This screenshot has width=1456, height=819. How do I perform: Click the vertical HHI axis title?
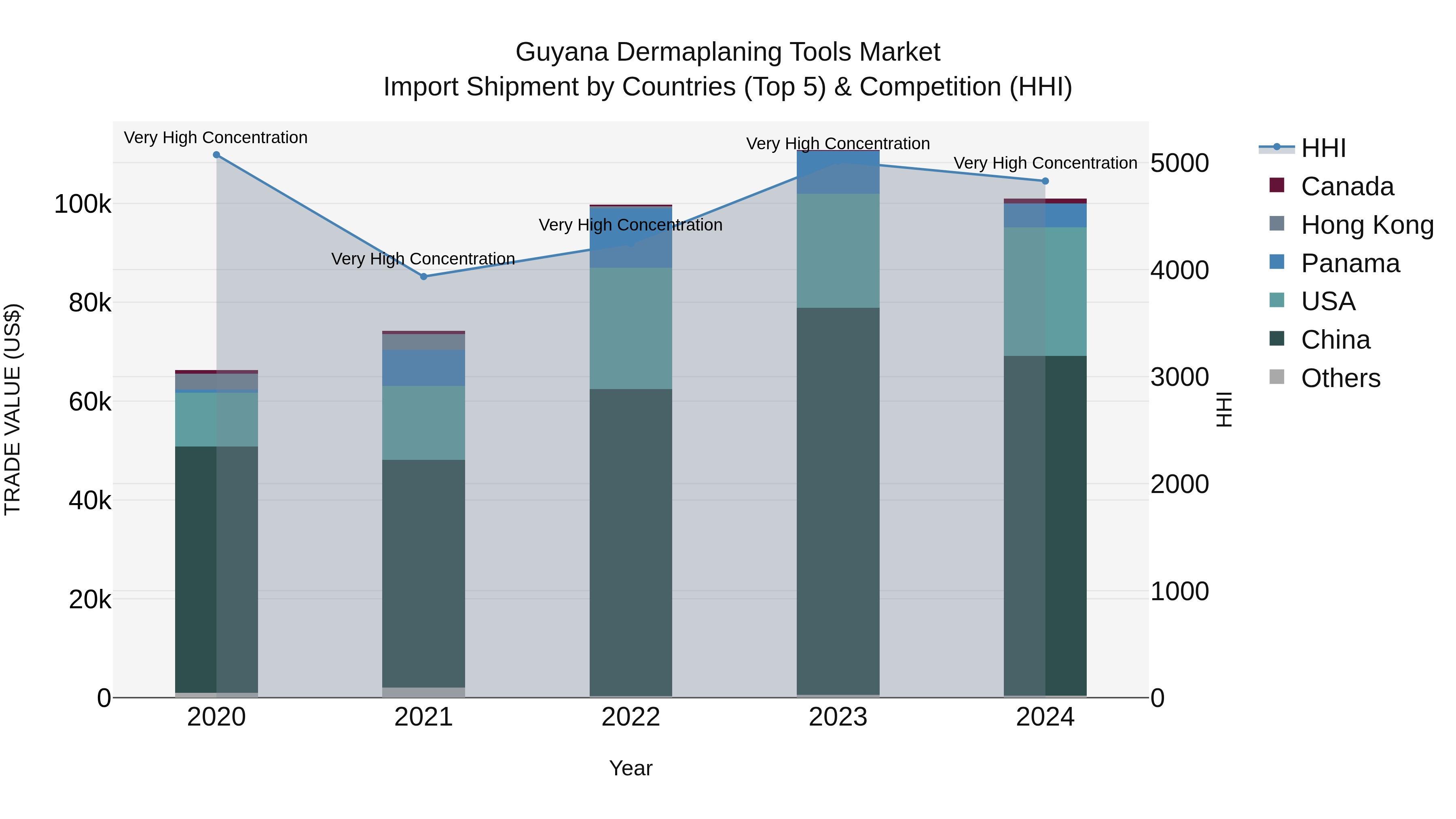coord(1224,409)
